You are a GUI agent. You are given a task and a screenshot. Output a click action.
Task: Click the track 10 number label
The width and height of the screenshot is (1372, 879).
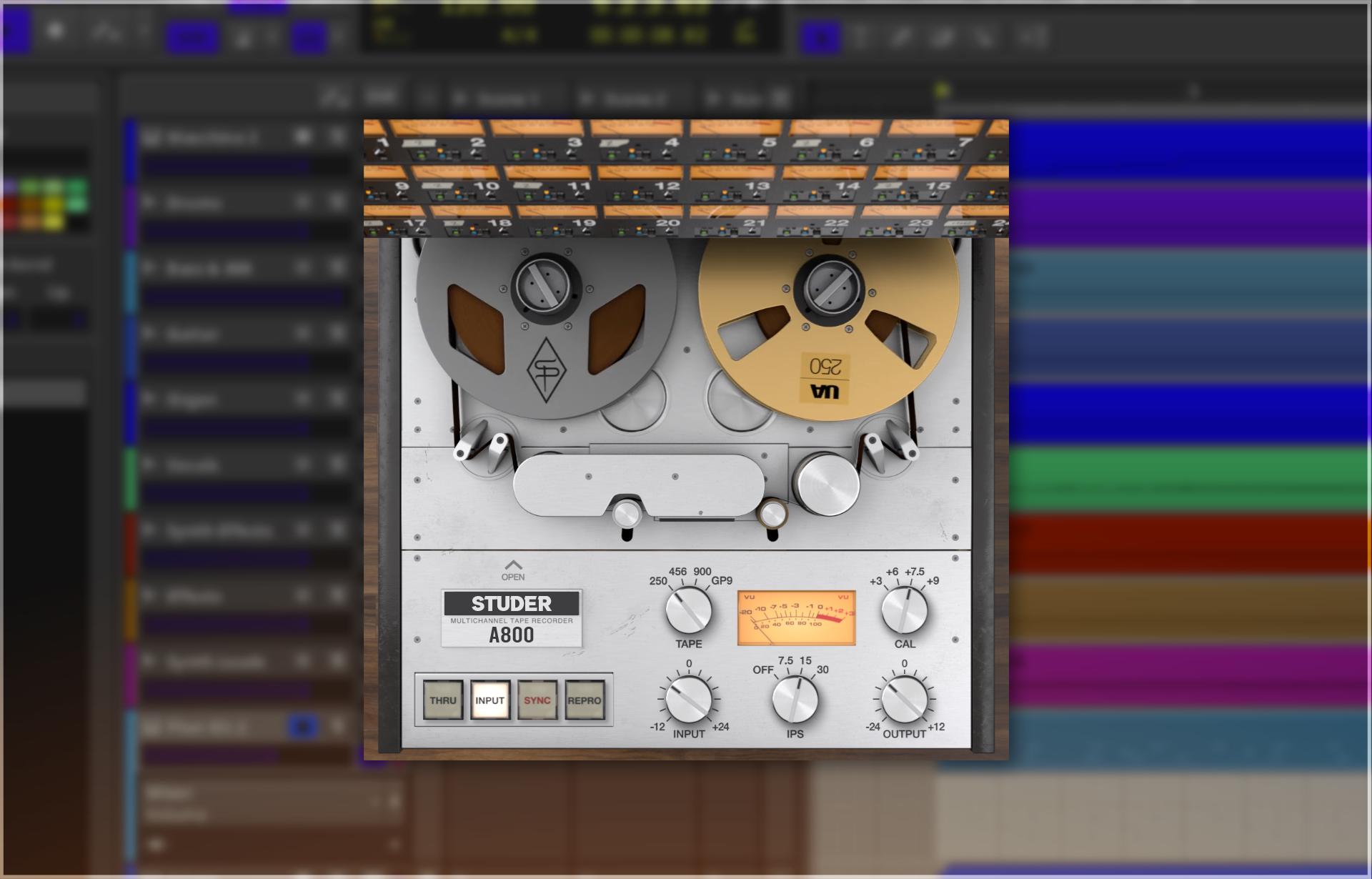coord(485,186)
